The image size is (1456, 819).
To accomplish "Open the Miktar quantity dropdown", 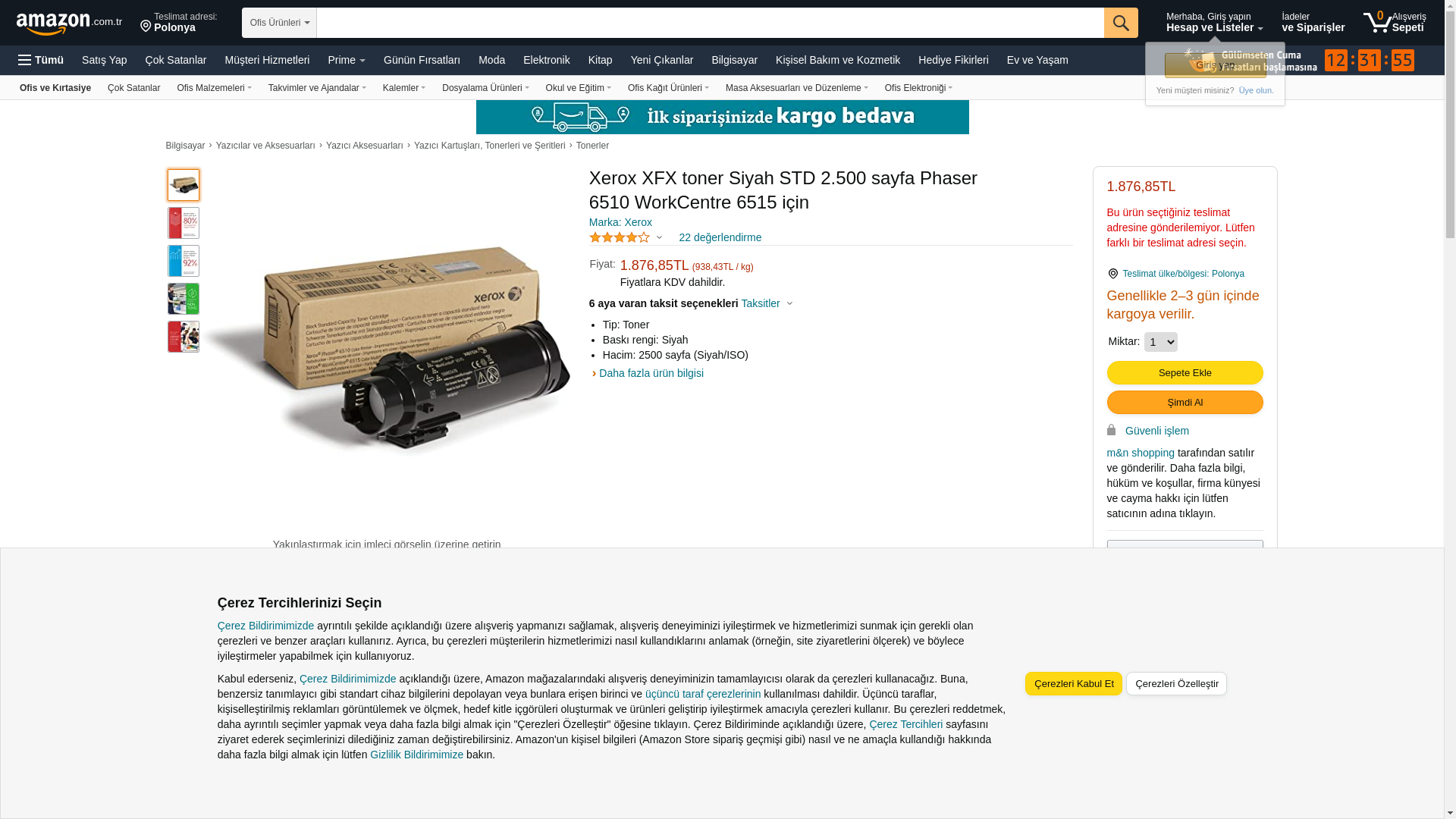I will (x=1160, y=342).
